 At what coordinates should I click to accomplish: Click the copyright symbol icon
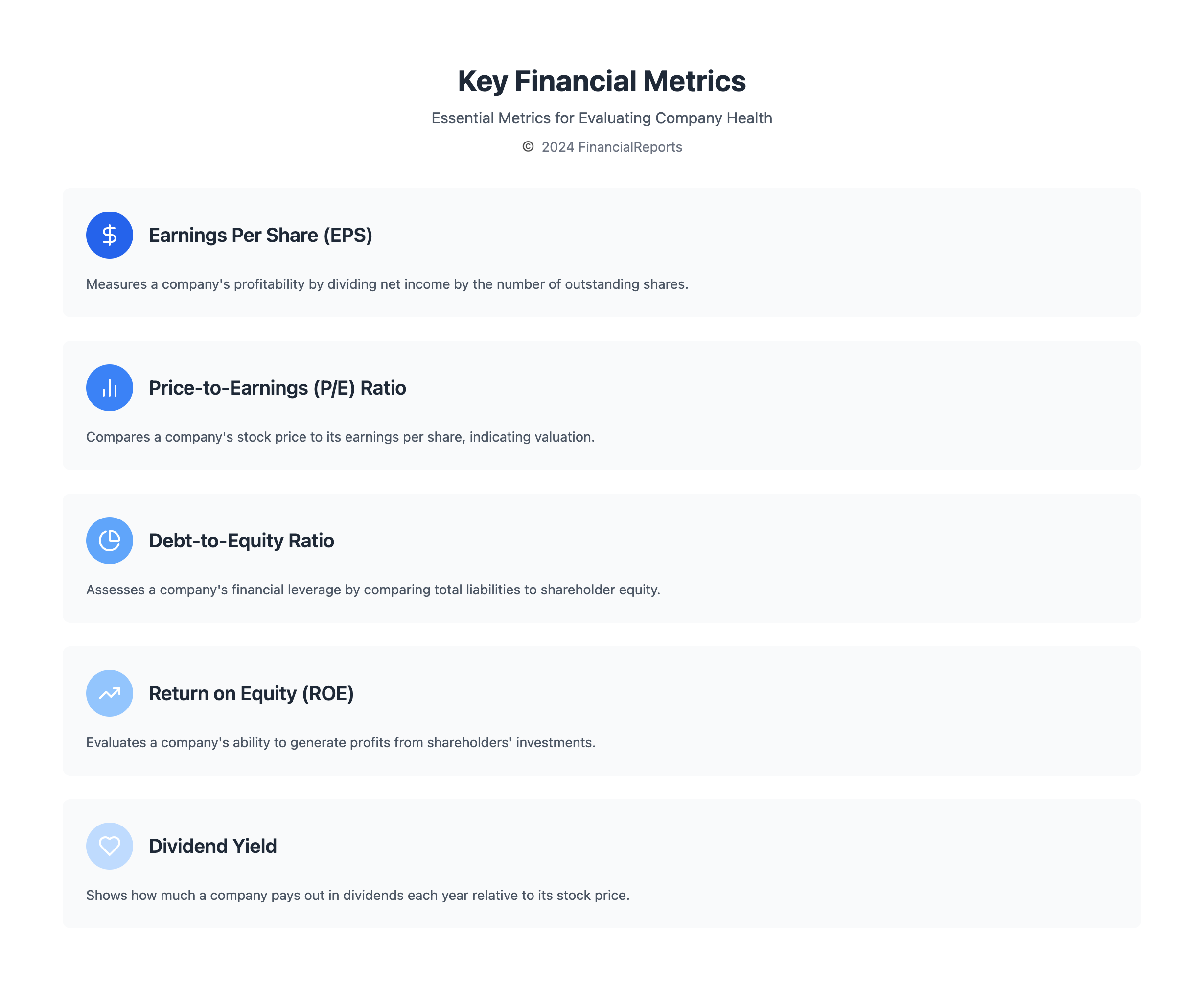tap(528, 147)
